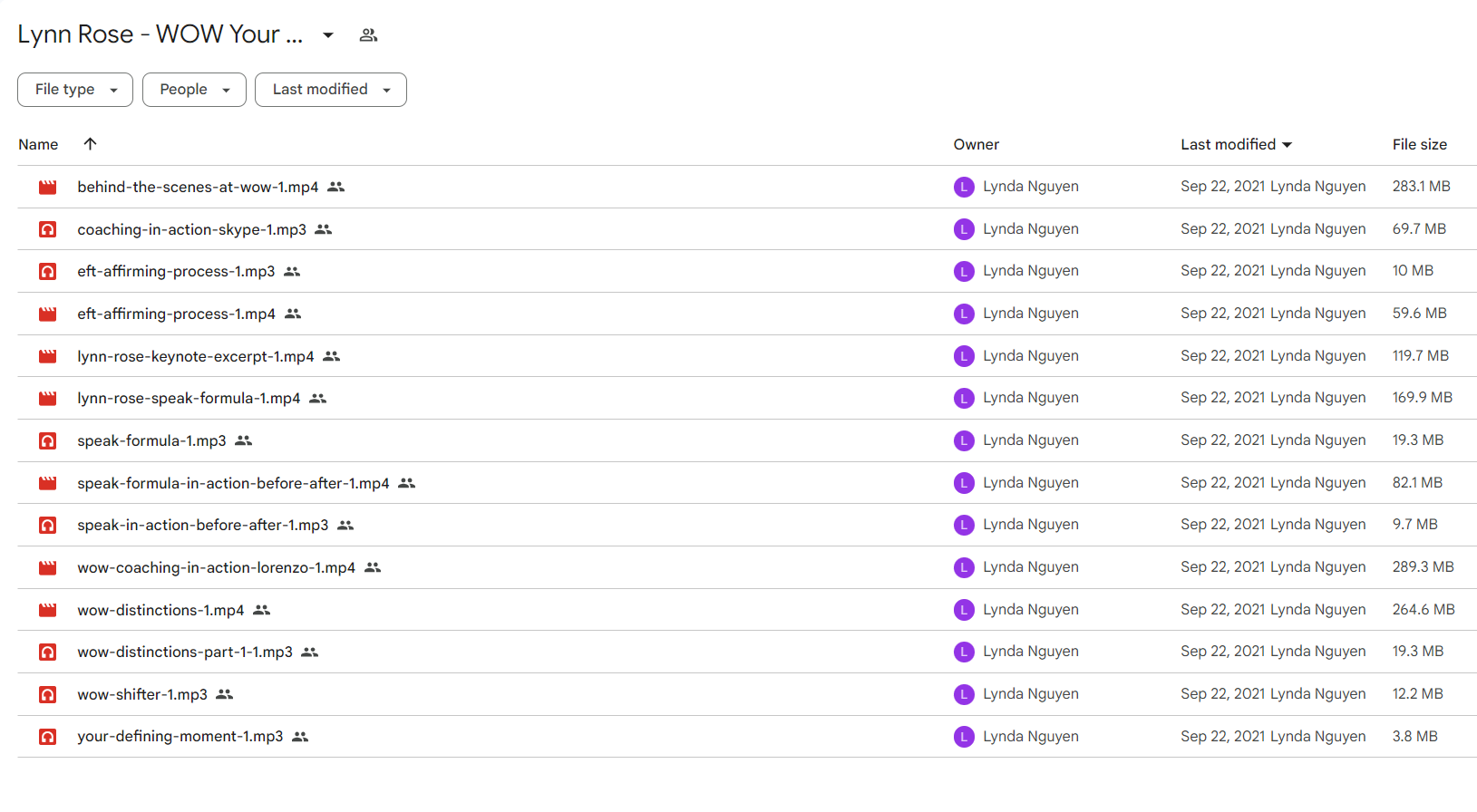This screenshot has height=812, width=1477.
Task: Click video icon for lynn-rose-keynote-excerpt-1.mp4
Action: click(48, 356)
